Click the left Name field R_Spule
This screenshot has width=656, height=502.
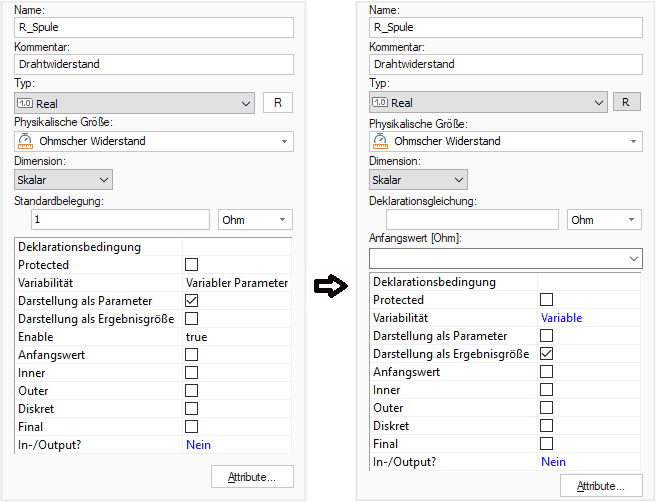tap(153, 27)
